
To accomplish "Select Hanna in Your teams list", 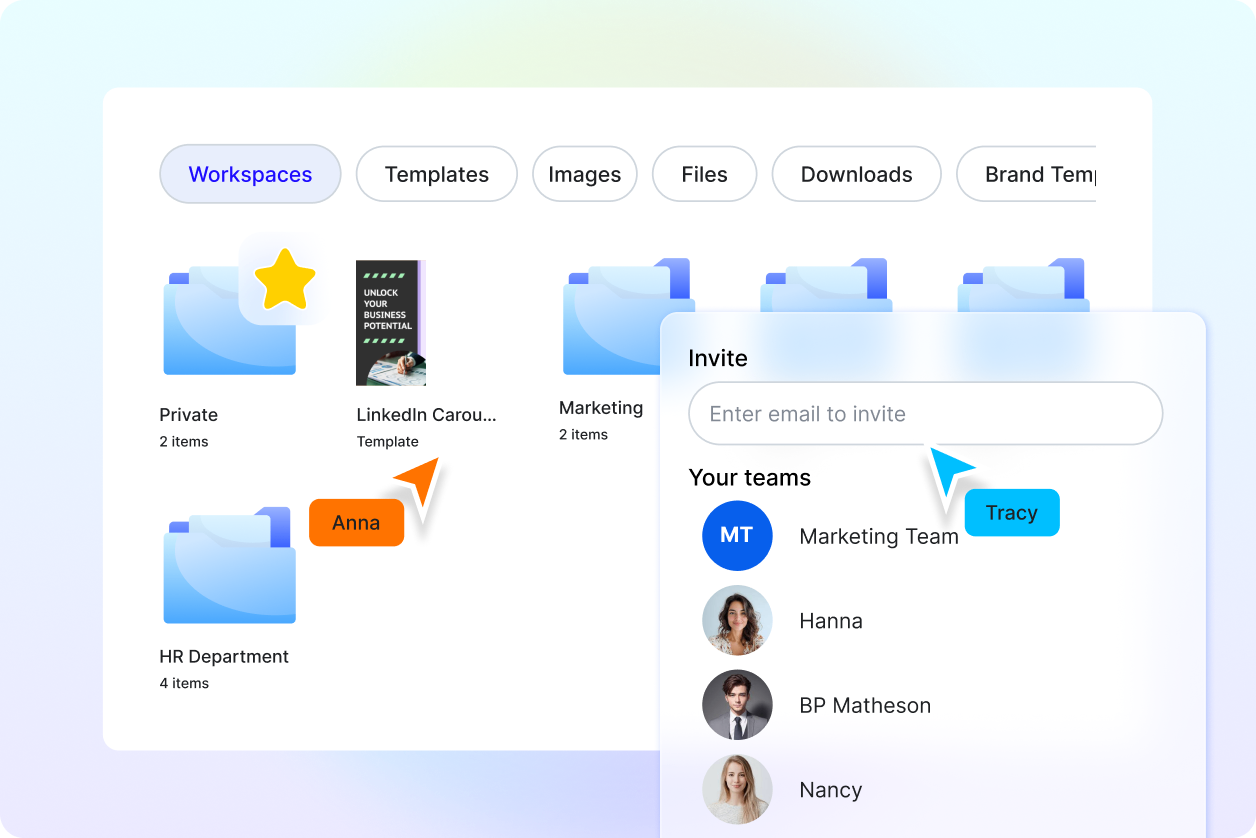I will click(831, 621).
